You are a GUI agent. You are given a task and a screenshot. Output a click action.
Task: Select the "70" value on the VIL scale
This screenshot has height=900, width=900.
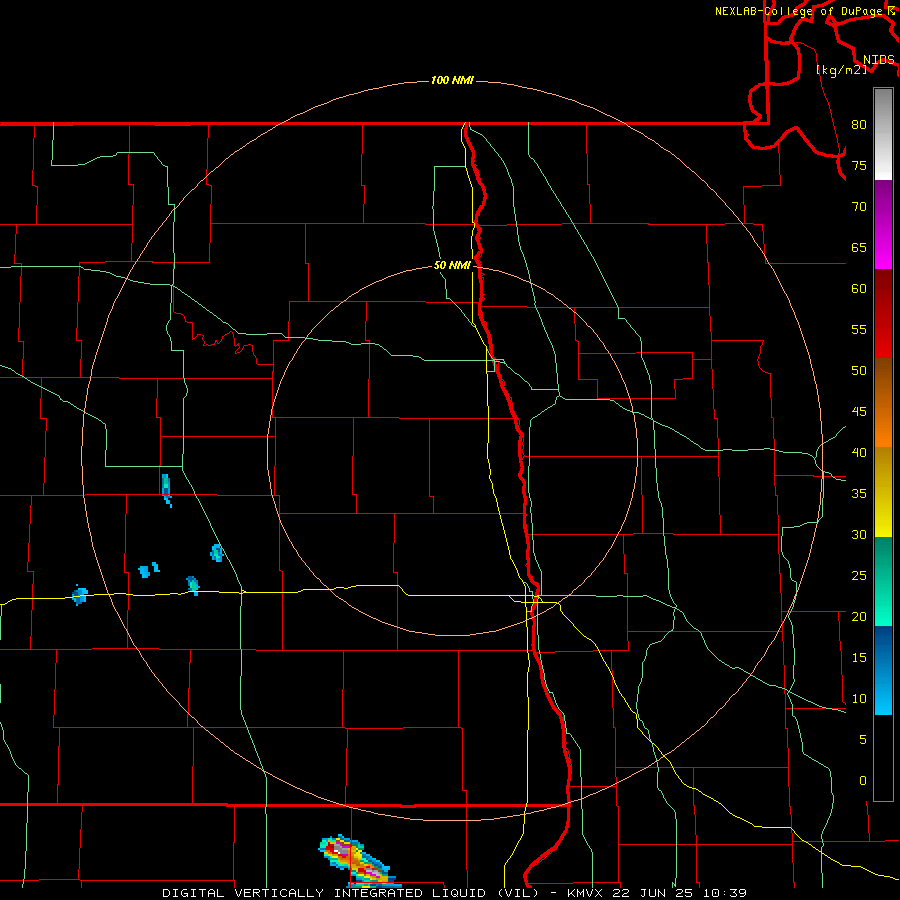coord(859,206)
